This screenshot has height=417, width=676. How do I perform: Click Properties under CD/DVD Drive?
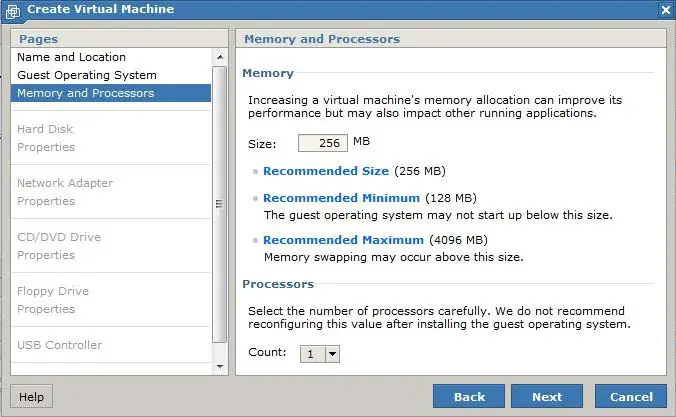[46, 255]
